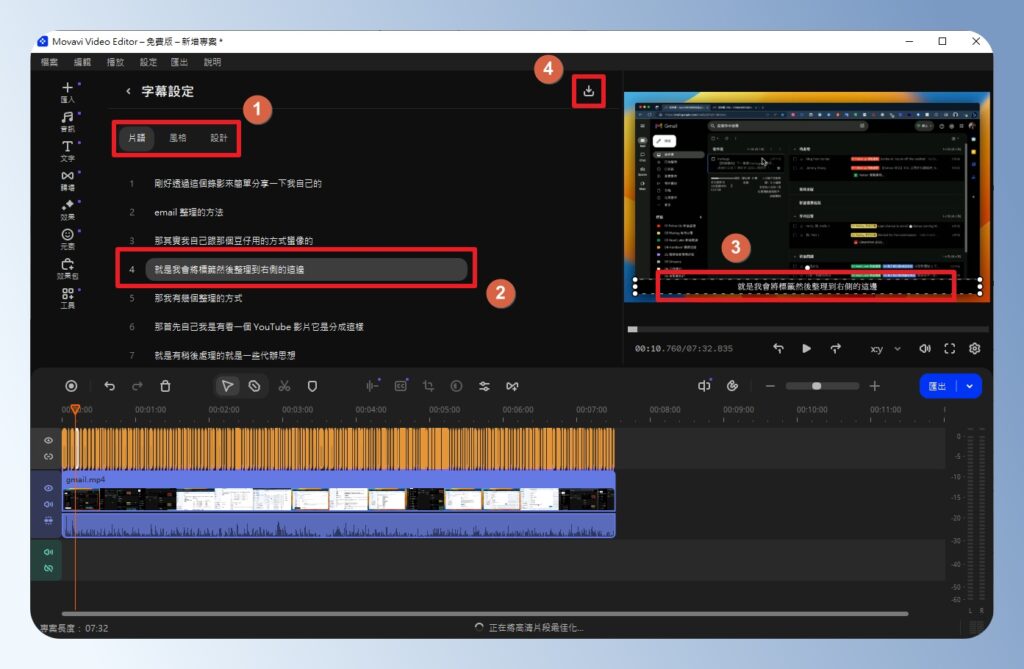Viewport: 1024px width, 669px height.
Task: Click the subtitle download icon above the list
Action: point(589,91)
